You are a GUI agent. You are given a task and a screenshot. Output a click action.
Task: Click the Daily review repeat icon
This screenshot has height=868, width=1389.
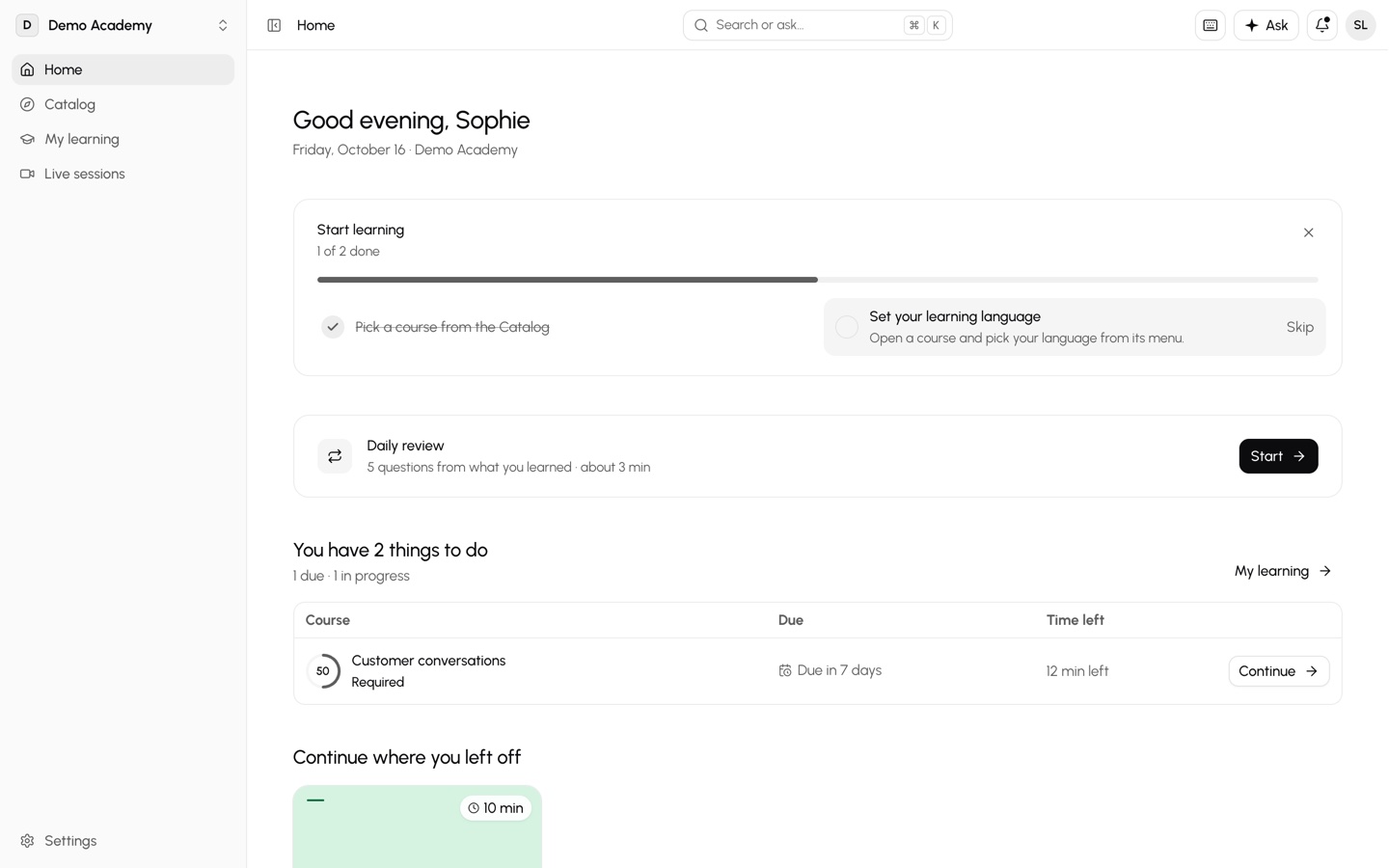tap(335, 456)
